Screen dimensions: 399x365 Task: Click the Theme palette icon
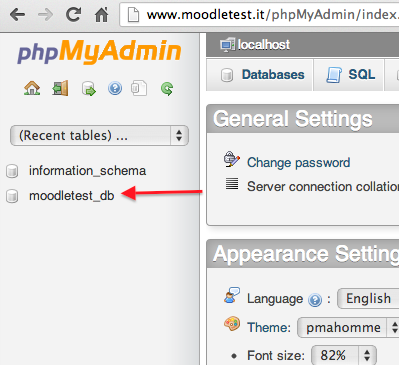point(232,324)
